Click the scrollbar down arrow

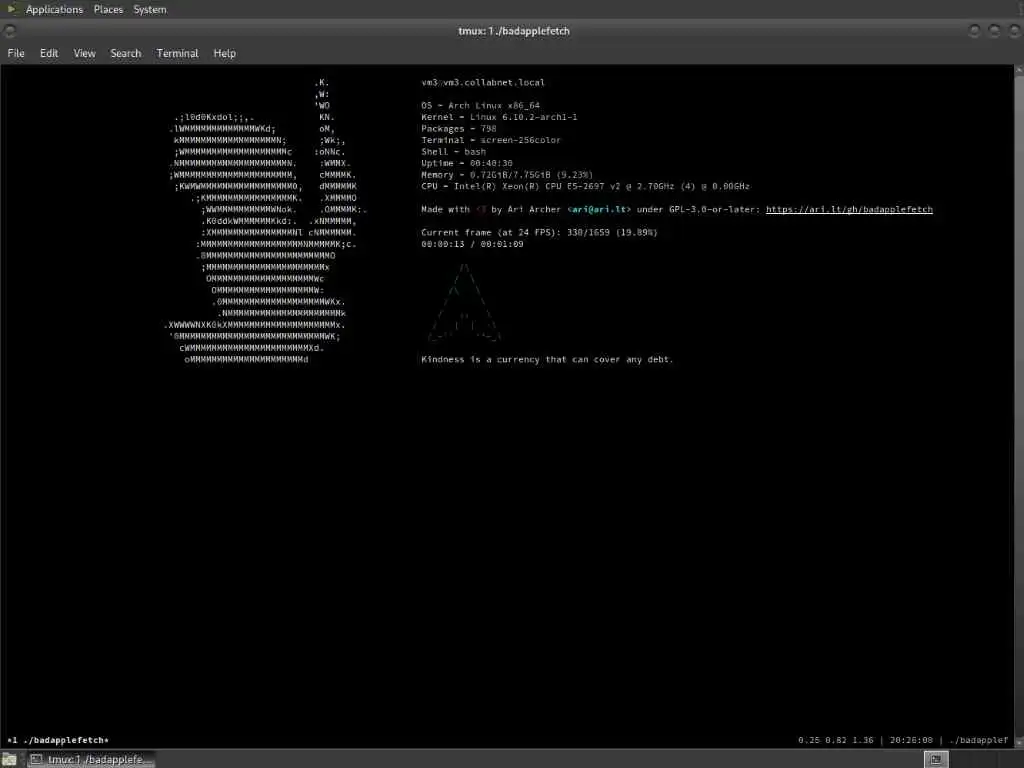(x=1019, y=744)
